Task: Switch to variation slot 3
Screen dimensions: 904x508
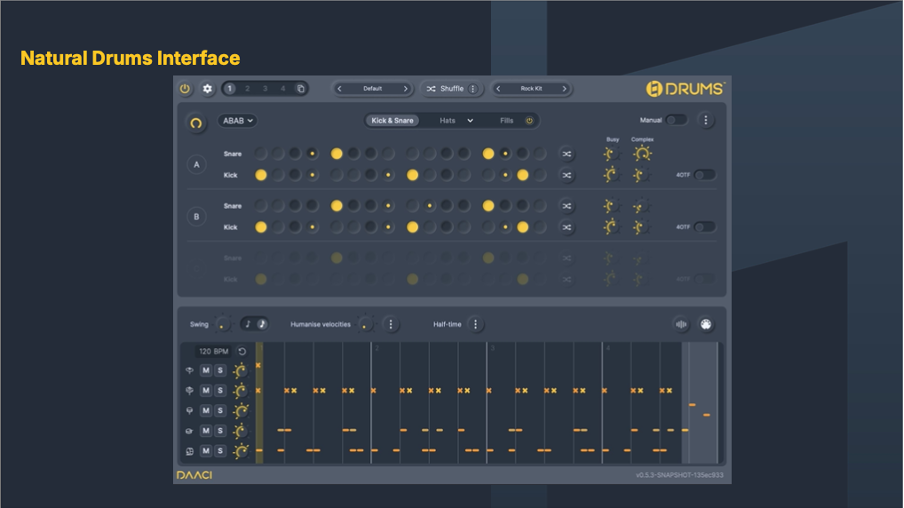Action: 265,89
